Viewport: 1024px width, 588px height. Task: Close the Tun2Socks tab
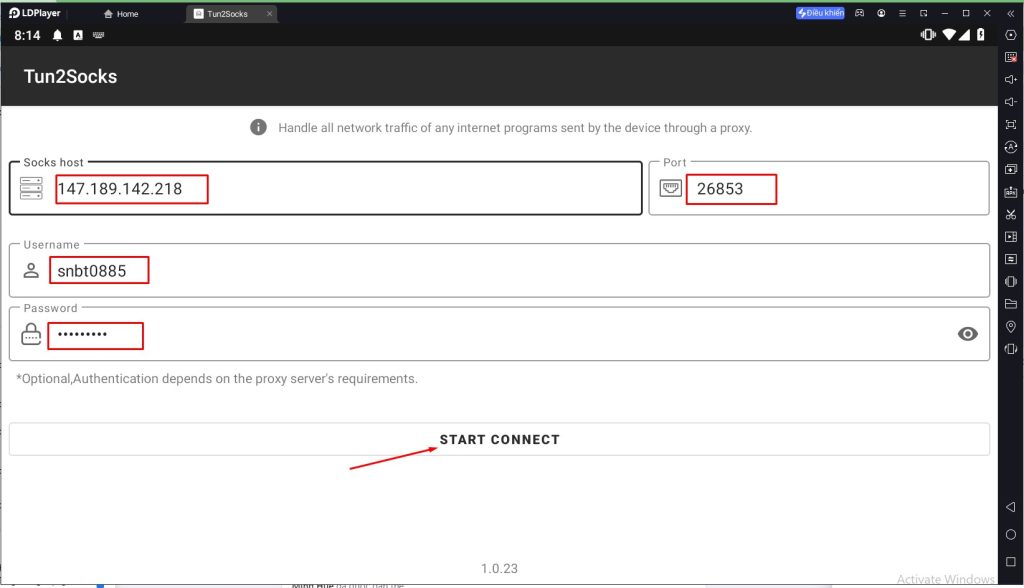269,14
